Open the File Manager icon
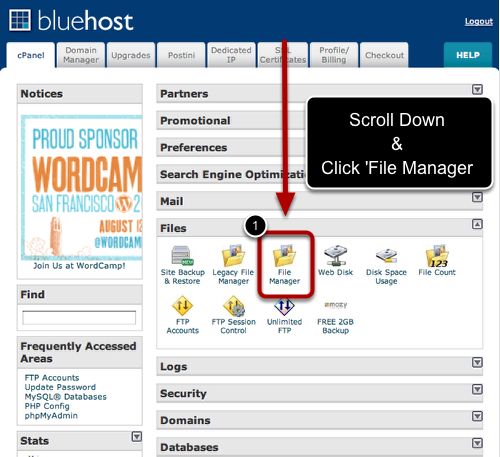The image size is (500, 457). click(284, 264)
